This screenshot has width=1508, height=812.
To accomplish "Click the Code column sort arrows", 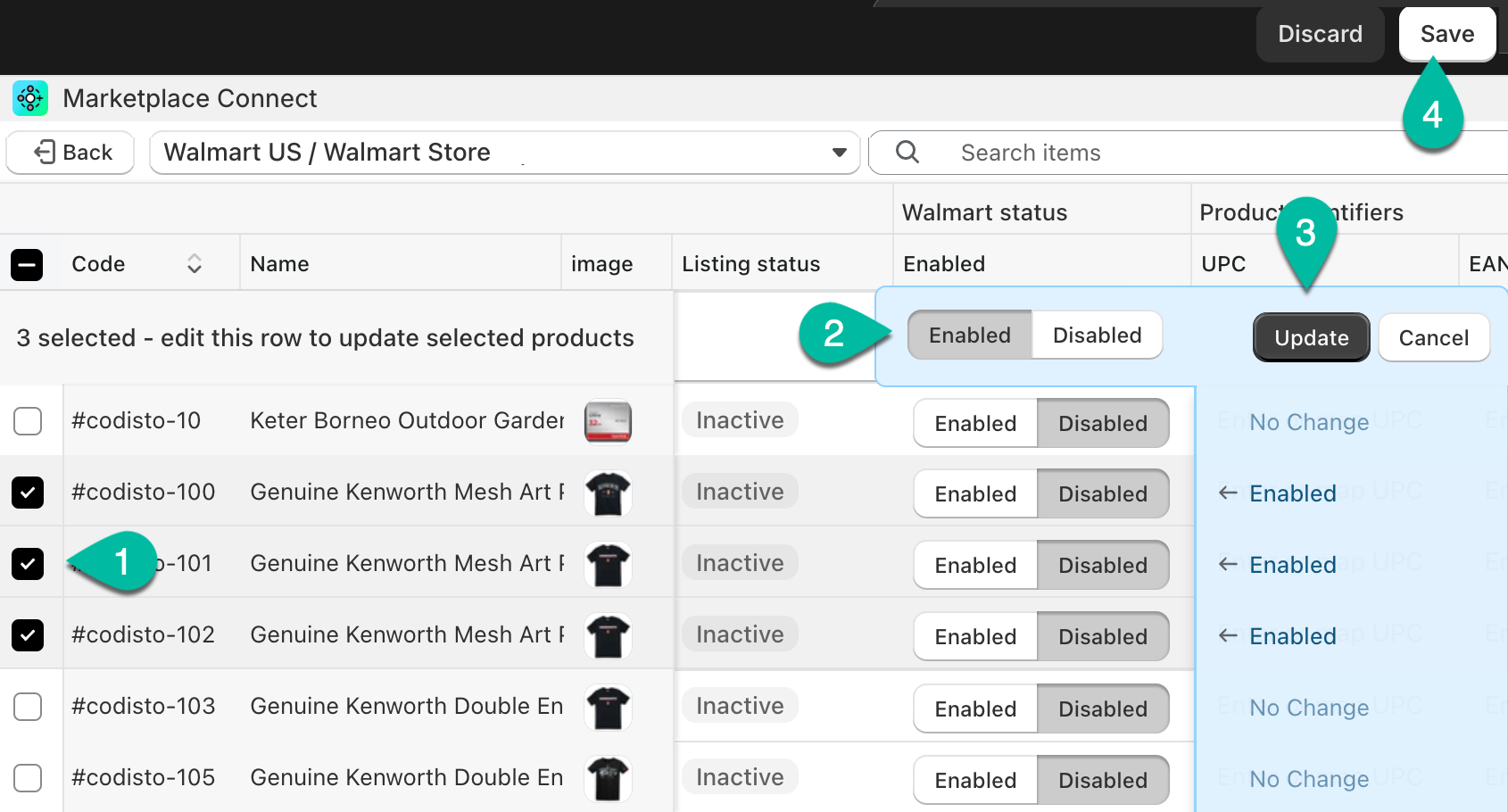I will tap(194, 263).
